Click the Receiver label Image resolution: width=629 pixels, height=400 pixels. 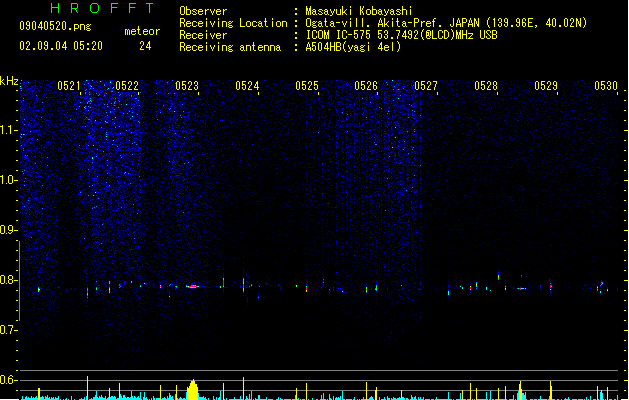[203, 35]
